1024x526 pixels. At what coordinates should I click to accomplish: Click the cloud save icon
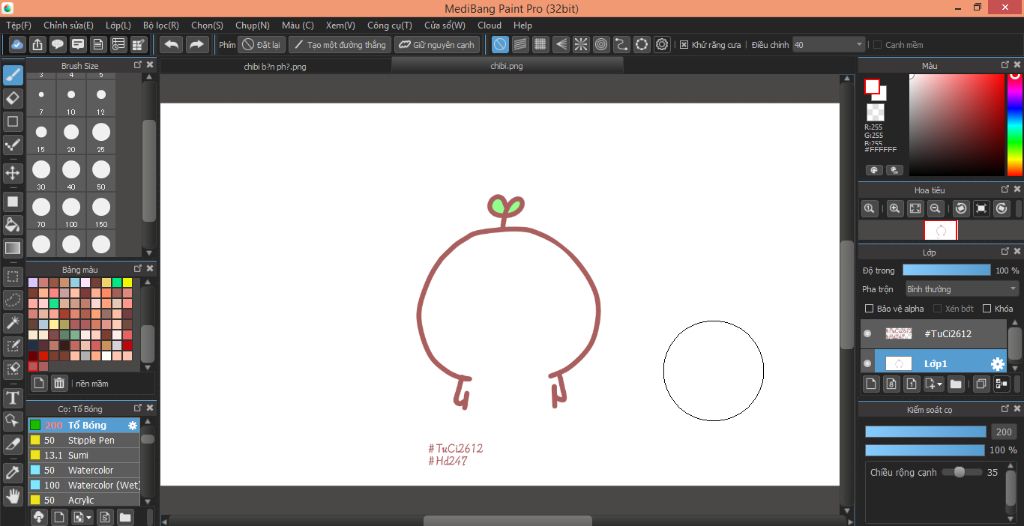click(x=18, y=44)
